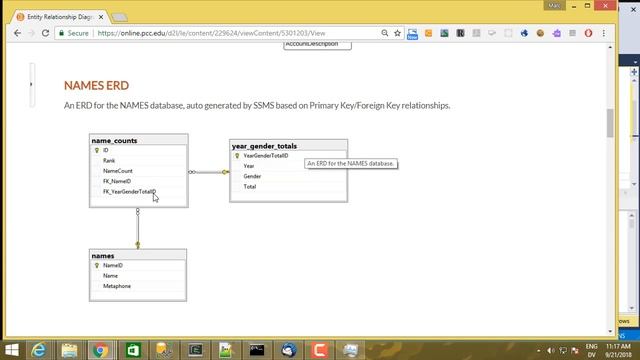Click the page vertical scrollbar thumb
The image size is (640, 360).
tap(610, 123)
